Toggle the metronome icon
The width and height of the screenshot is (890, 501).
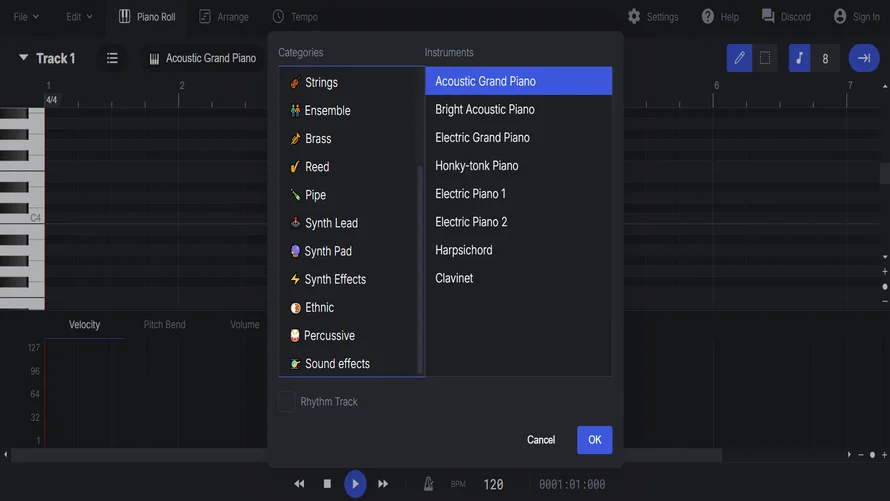(429, 484)
